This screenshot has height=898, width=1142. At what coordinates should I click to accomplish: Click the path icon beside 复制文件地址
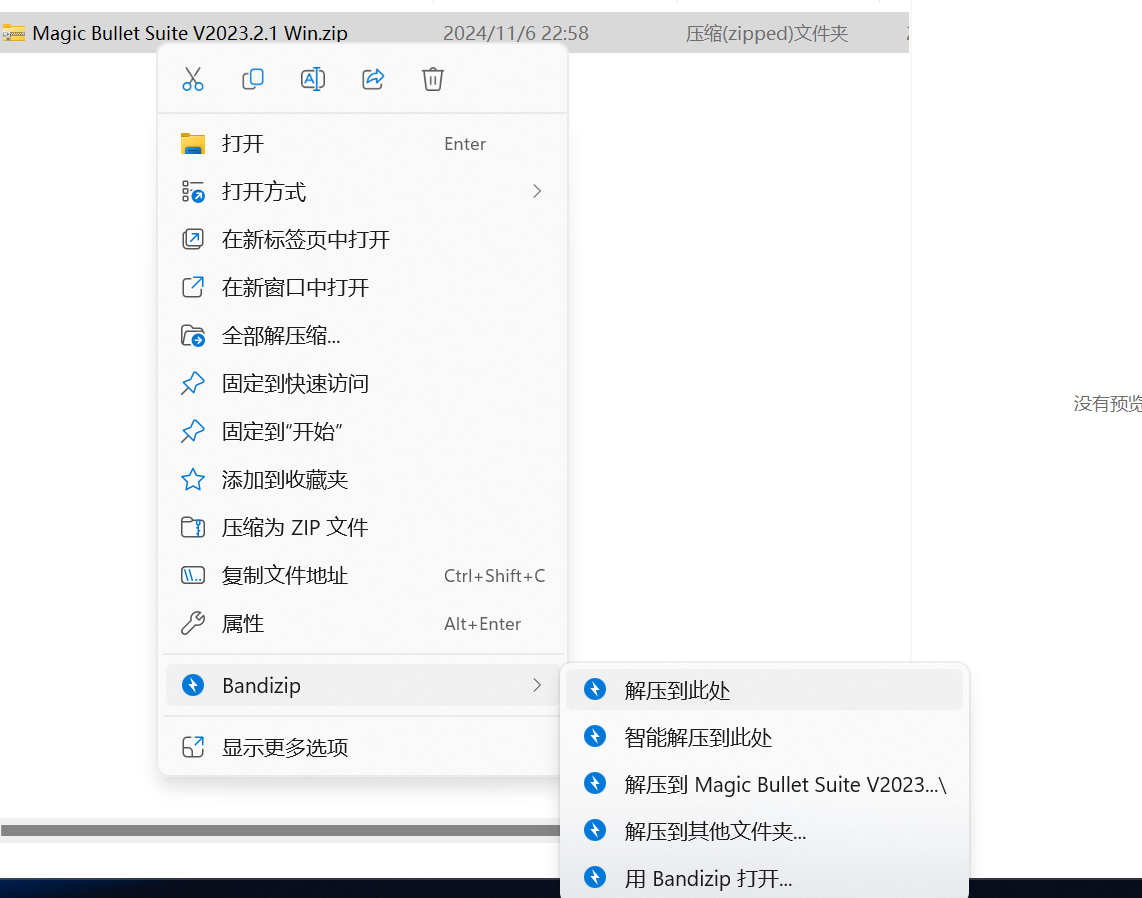click(193, 575)
